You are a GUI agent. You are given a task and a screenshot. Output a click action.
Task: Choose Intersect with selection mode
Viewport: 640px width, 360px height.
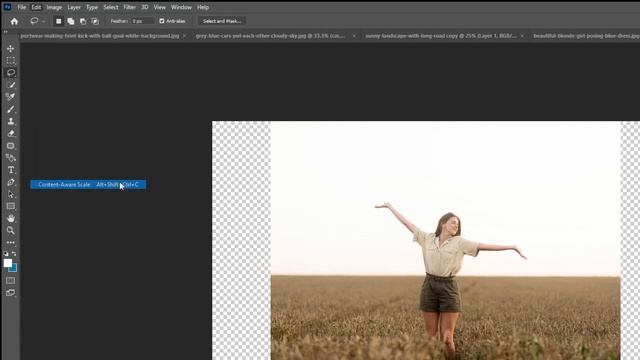click(x=96, y=21)
